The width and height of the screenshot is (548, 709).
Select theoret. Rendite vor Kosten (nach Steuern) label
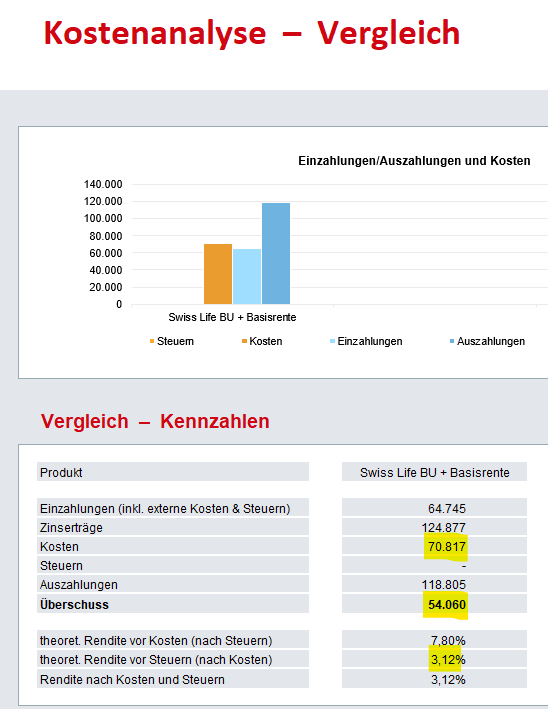point(156,641)
